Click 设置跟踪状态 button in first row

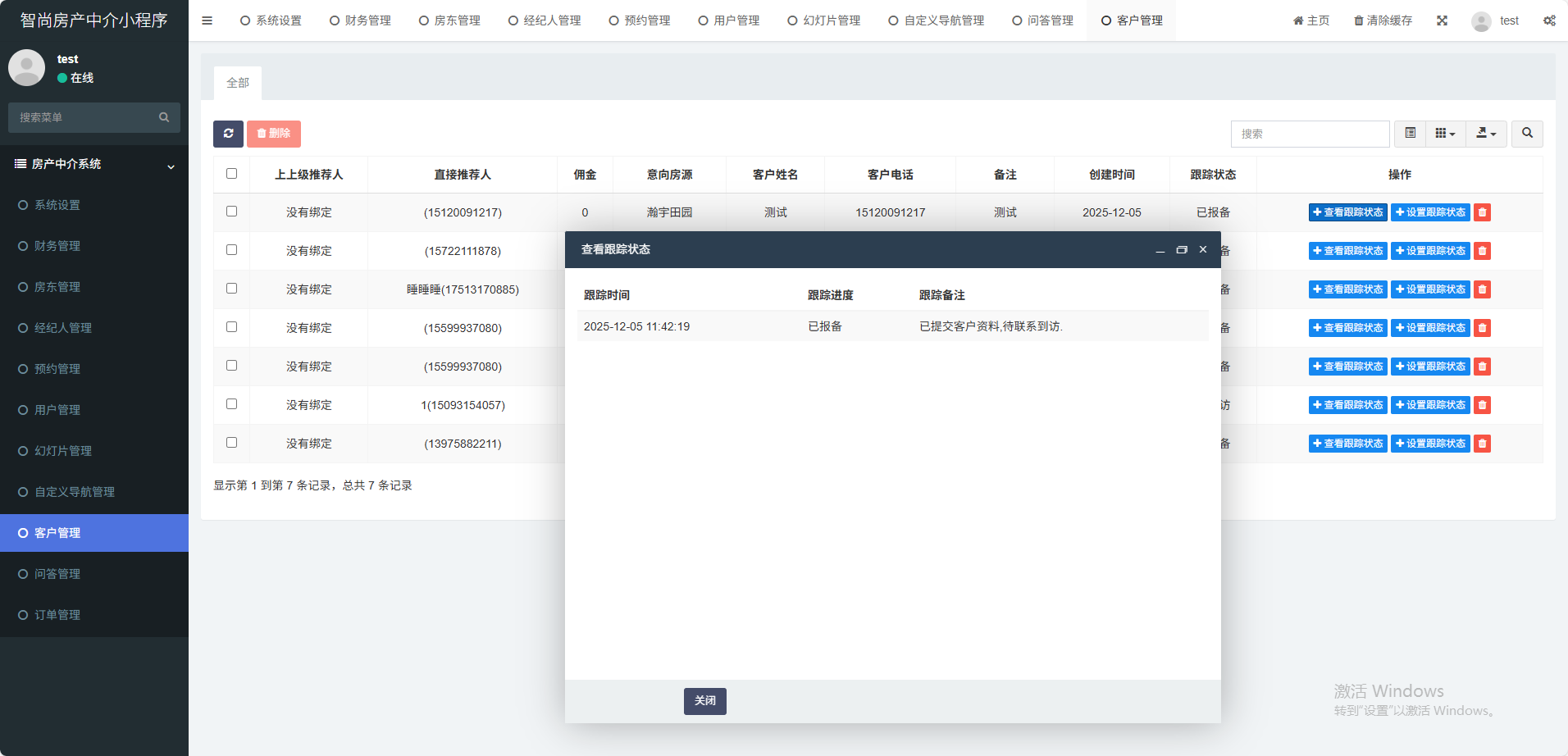[1430, 212]
